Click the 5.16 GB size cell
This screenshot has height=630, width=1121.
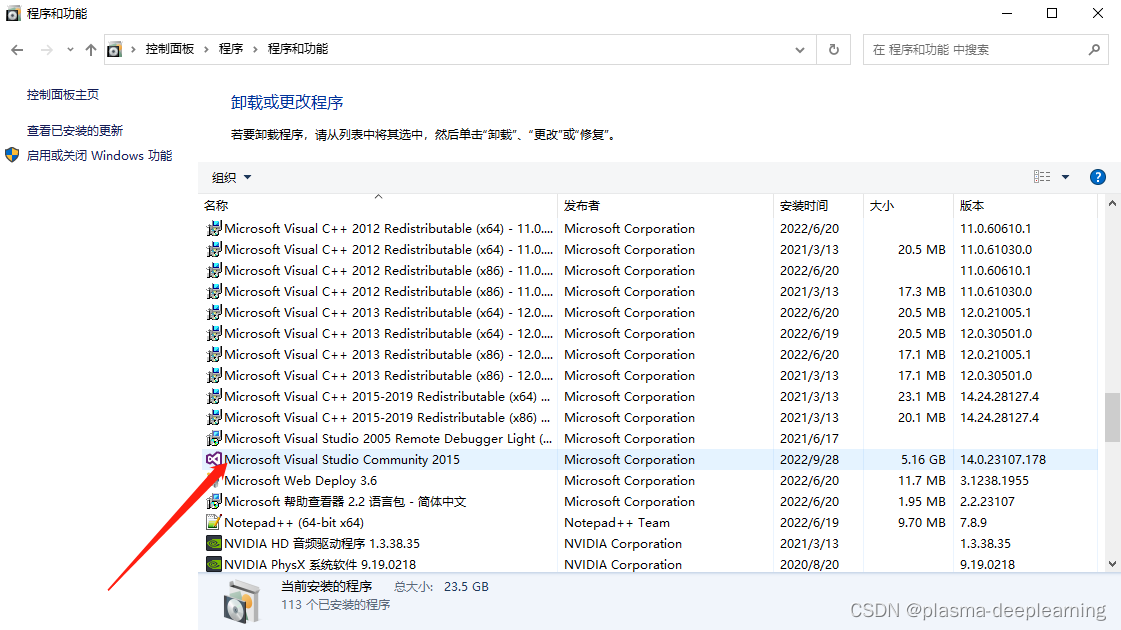point(923,459)
